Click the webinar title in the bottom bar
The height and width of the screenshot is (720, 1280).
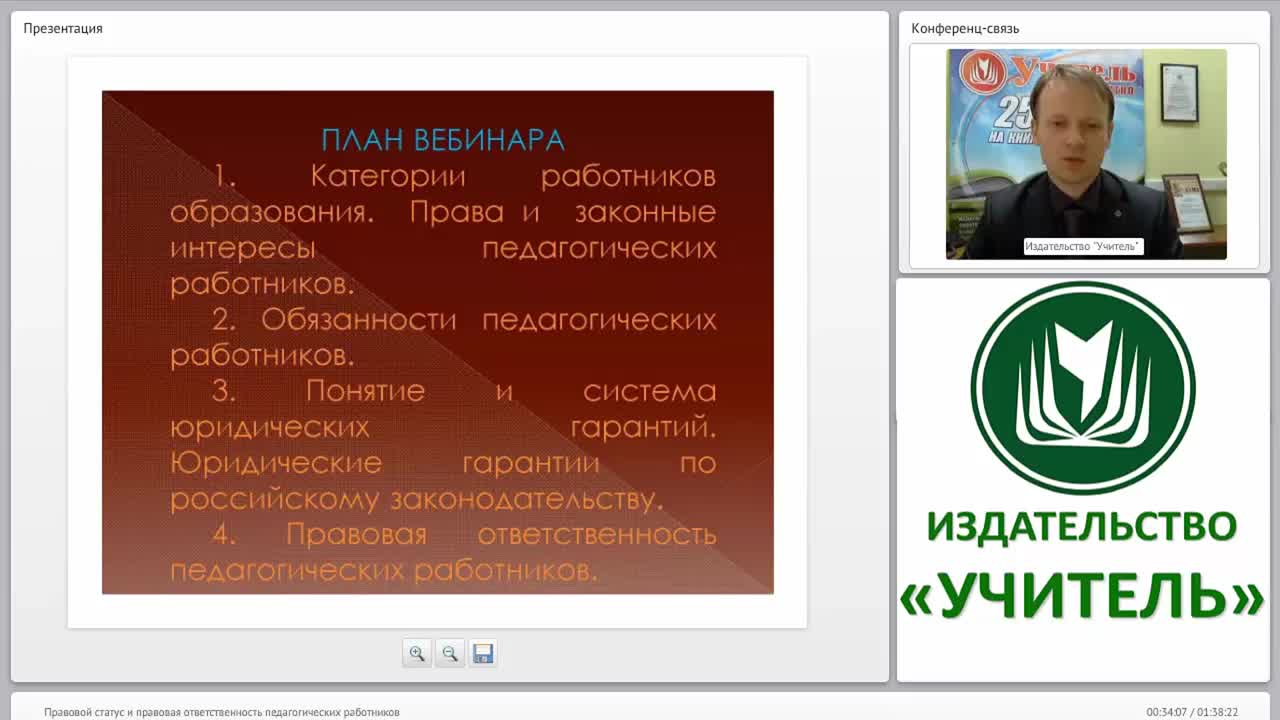(x=221, y=712)
